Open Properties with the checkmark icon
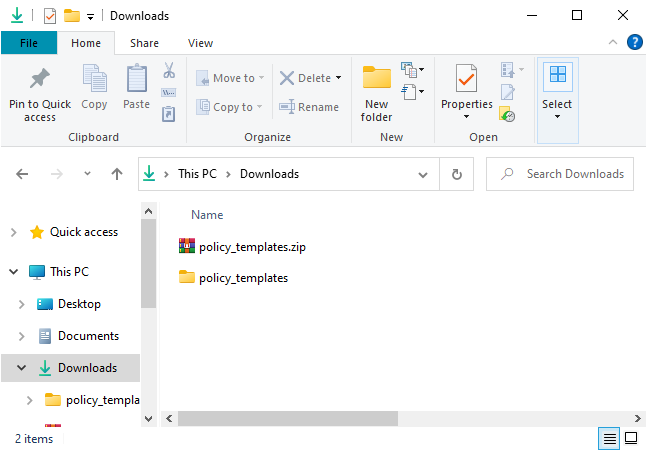The width and height of the screenshot is (647, 451). coord(466,78)
